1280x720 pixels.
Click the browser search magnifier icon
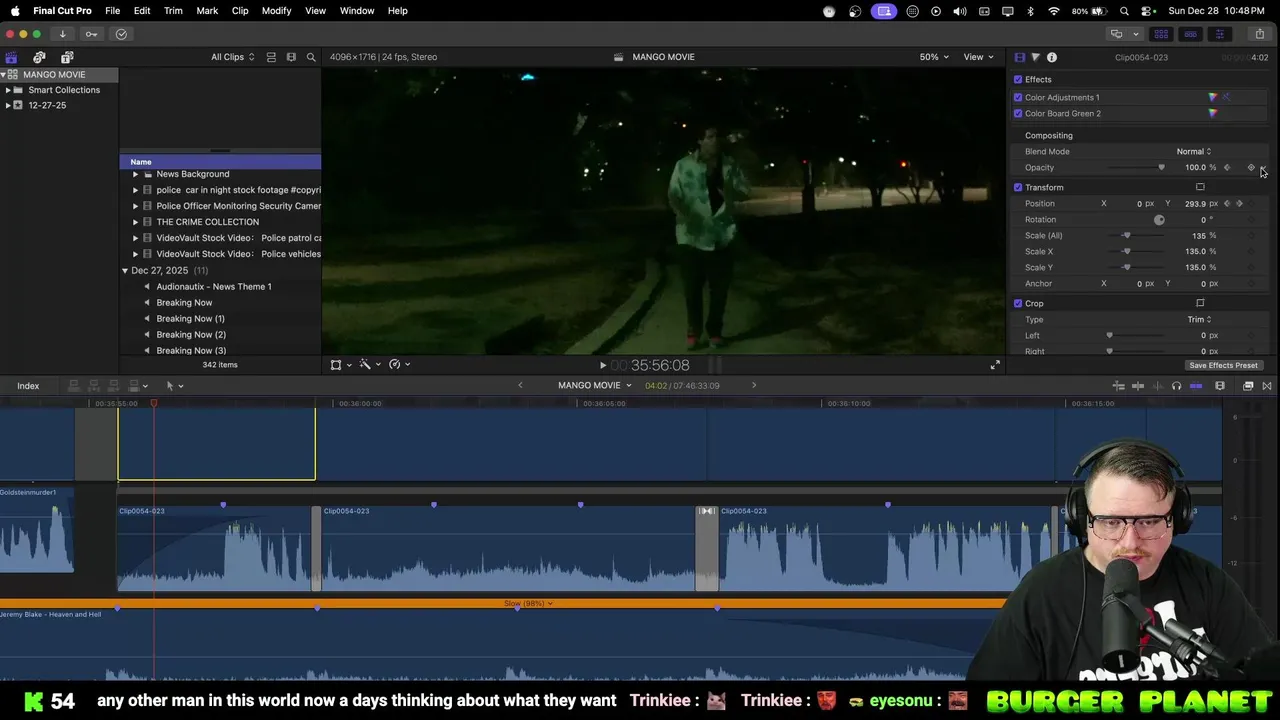point(311,57)
